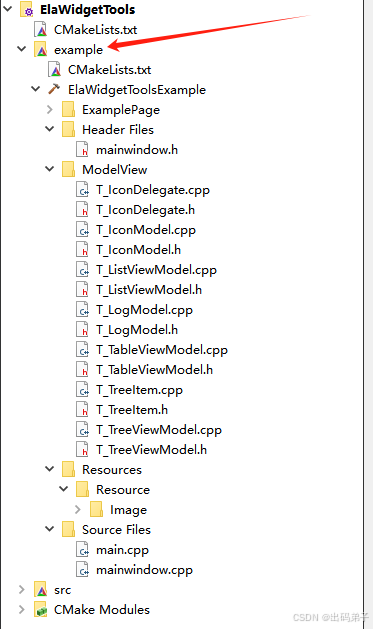Click the CMake icon of the root CMakeLists.txt
Image resolution: width=373 pixels, height=629 pixels.
41,30
